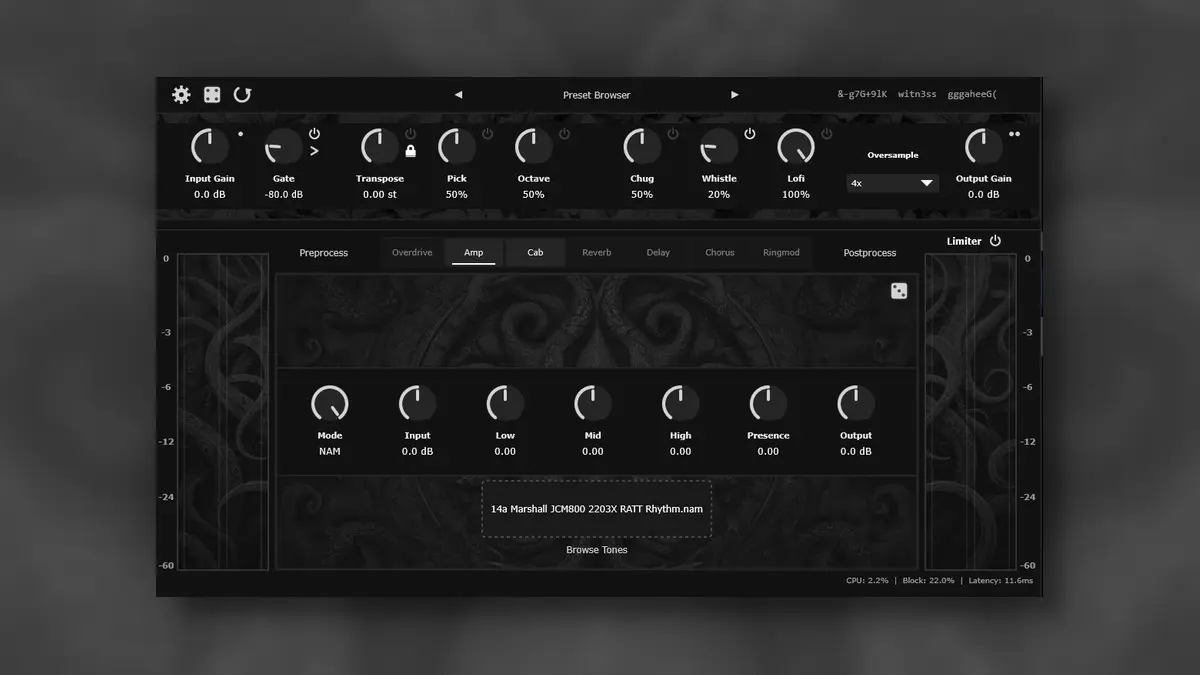Select the Amp tab
Viewport: 1200px width, 675px height.
[x=474, y=252]
